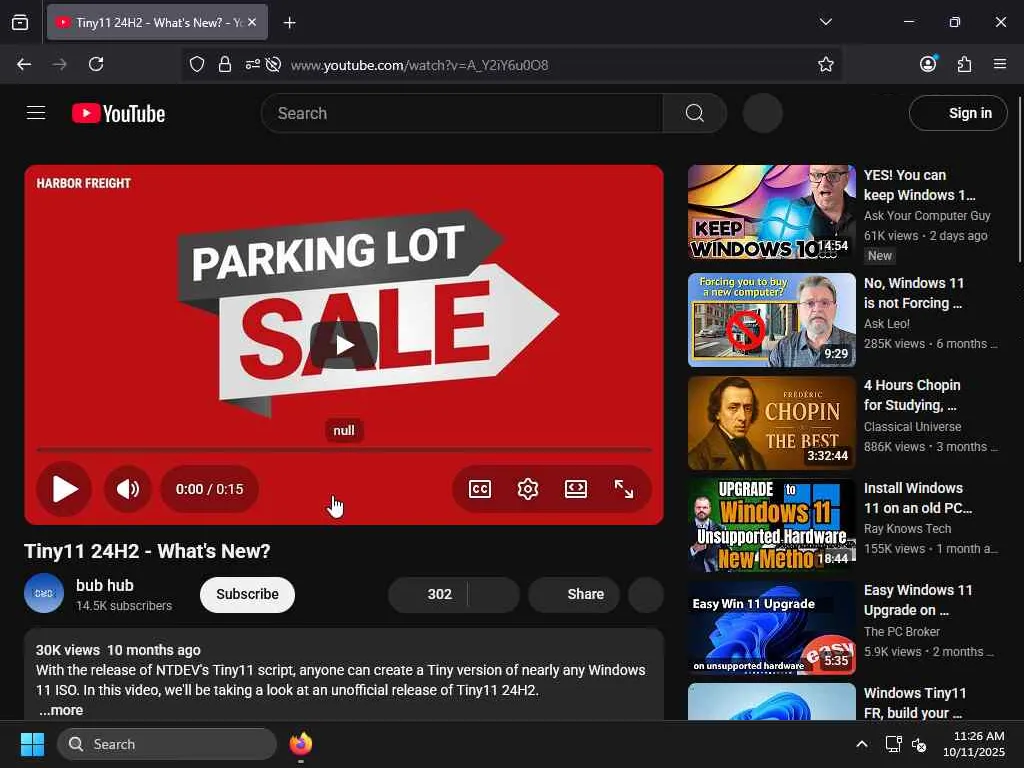Open a new browser tab
Image resolution: width=1024 pixels, height=768 pixels.
[289, 23]
